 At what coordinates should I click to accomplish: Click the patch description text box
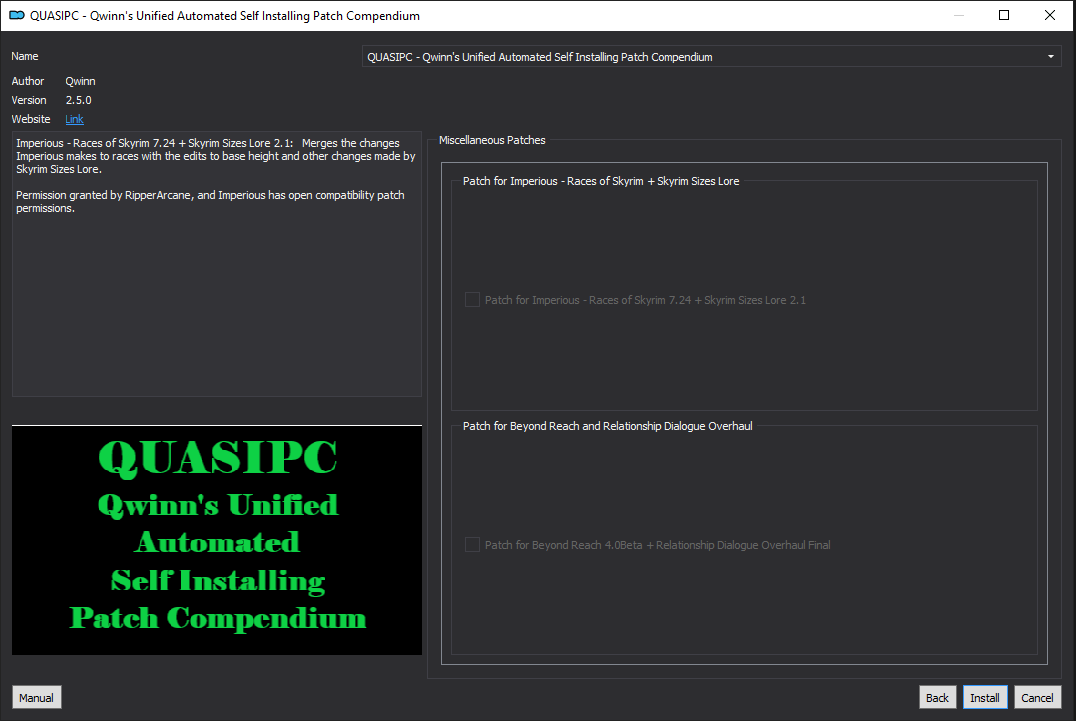coord(217,264)
